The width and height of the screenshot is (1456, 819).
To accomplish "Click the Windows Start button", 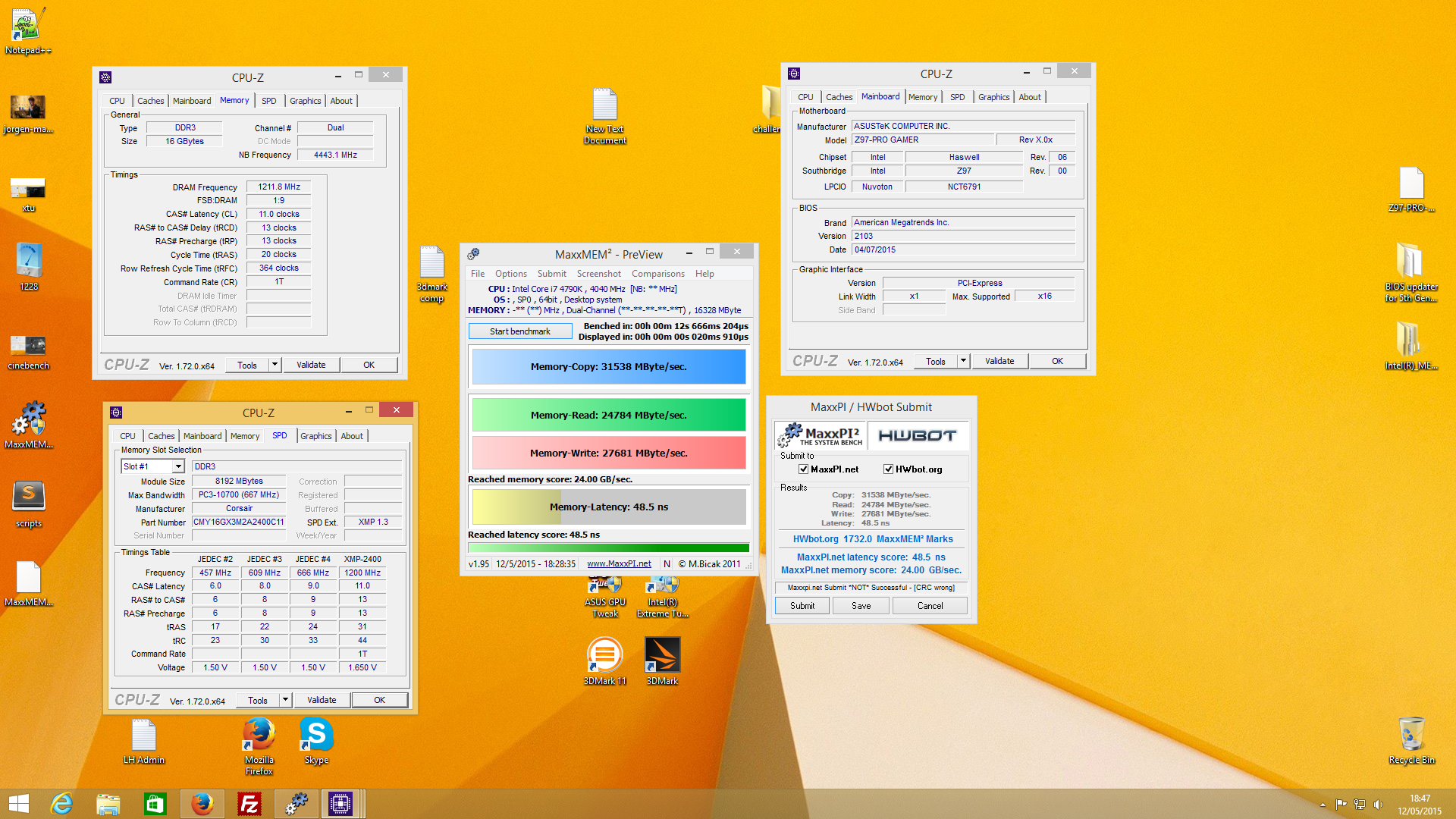I will click(x=18, y=804).
